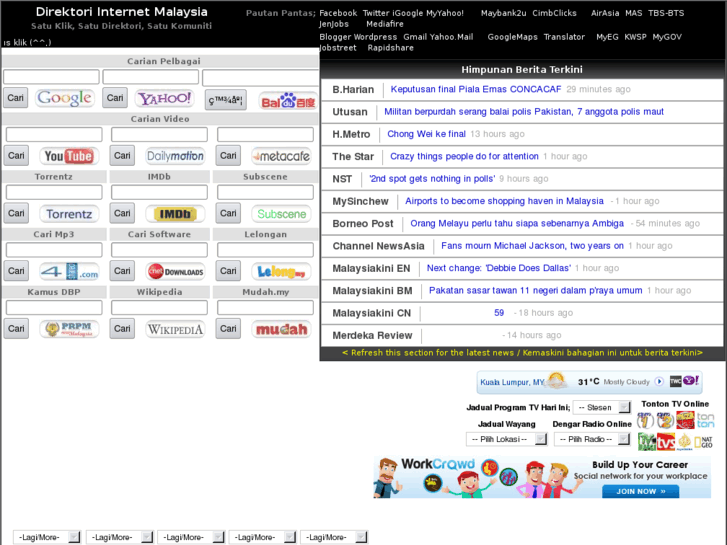Screen dimensions: 727x545
Task: Click Cari button next to Google
Action: coord(15,98)
